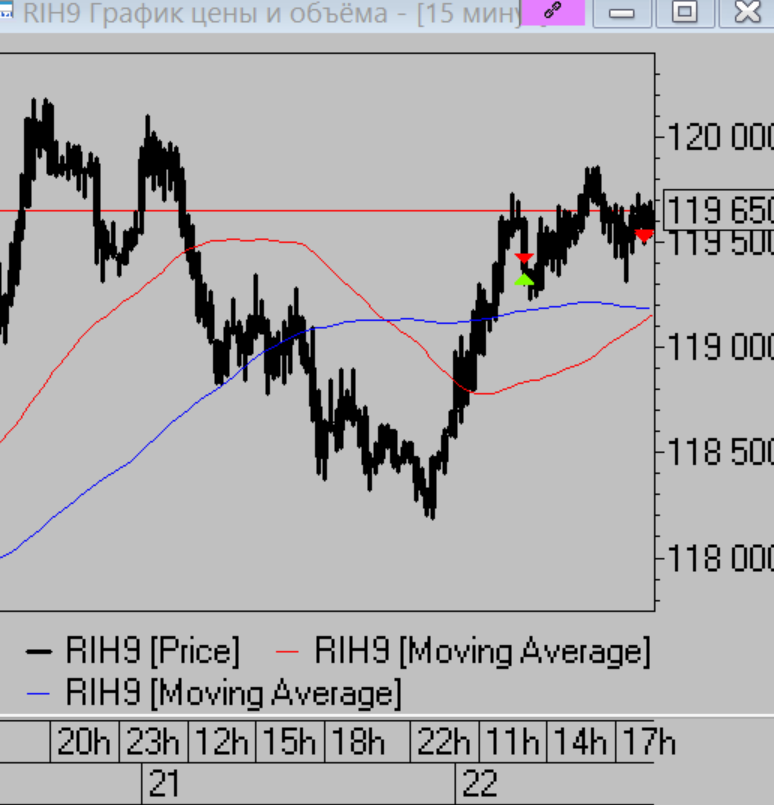
Task: Click the red down-triangle marker above green marker
Action: coord(524,259)
